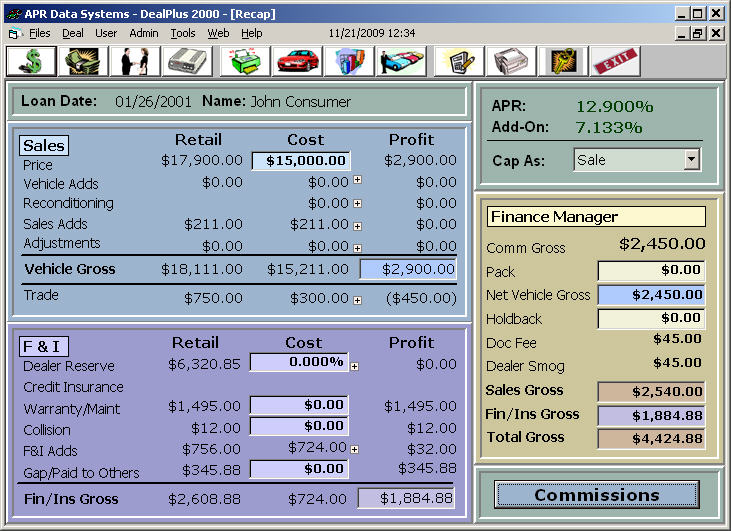Open the Deal menu
This screenshot has height=531, width=731.
[x=73, y=33]
